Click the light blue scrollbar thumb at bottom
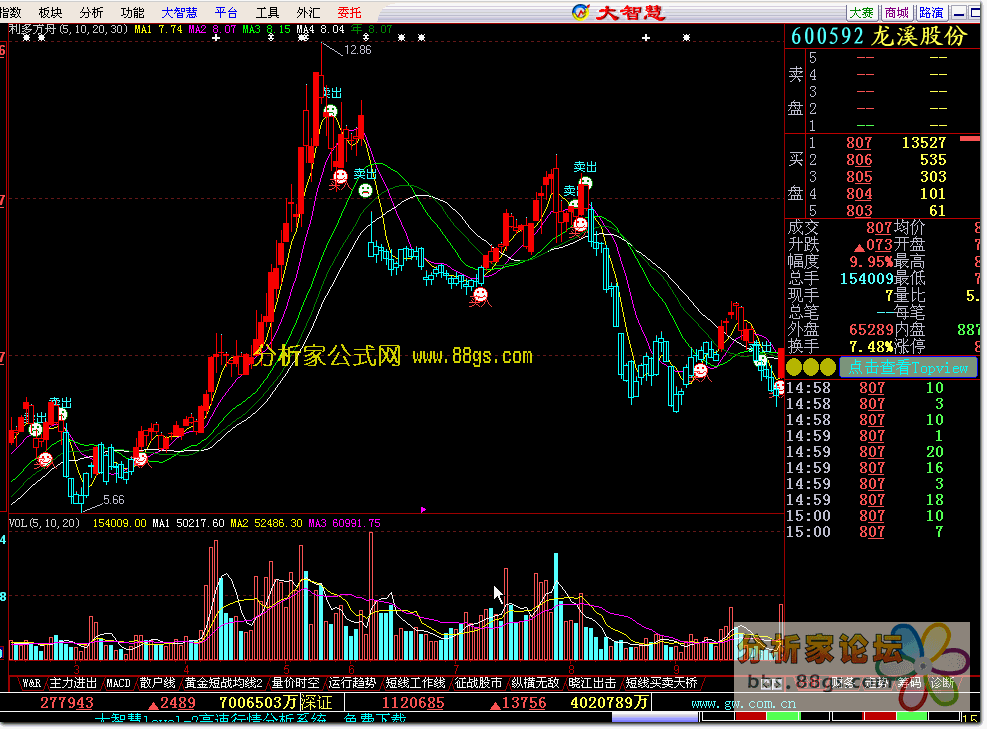987x729 pixels. point(655,717)
